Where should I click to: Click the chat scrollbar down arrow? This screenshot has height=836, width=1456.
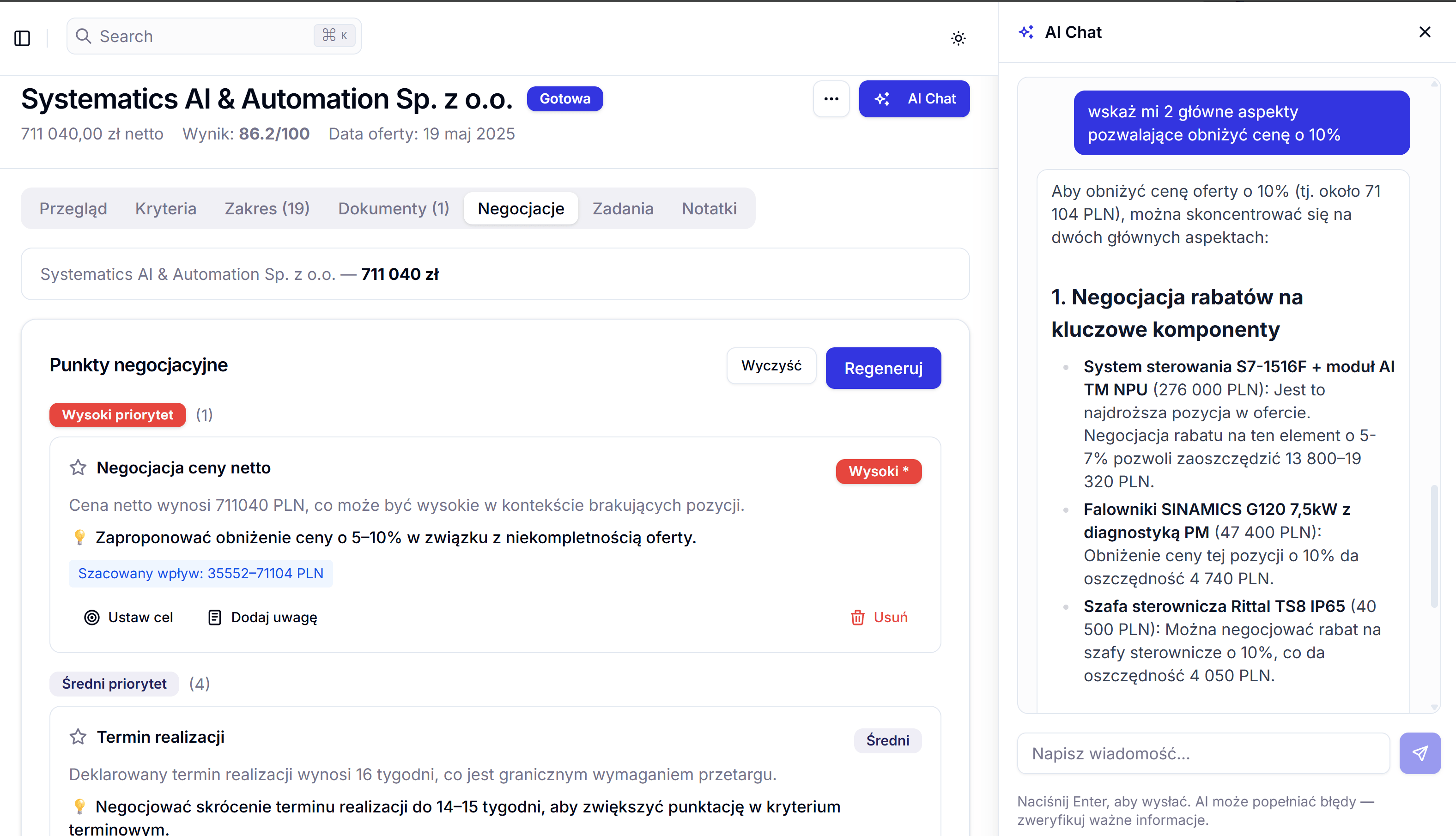(x=1434, y=708)
